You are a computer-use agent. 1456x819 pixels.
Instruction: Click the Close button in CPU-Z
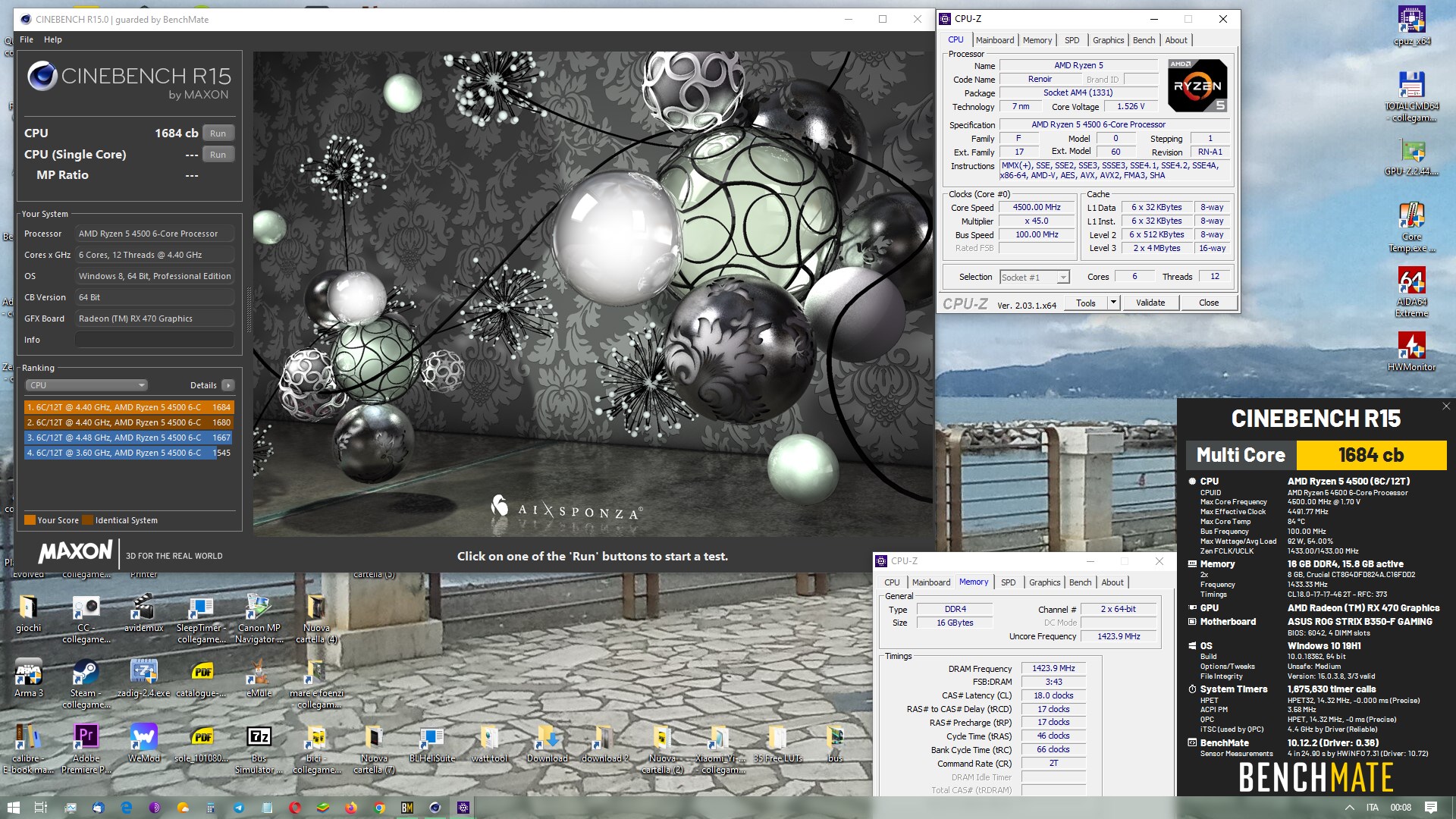[1209, 303]
